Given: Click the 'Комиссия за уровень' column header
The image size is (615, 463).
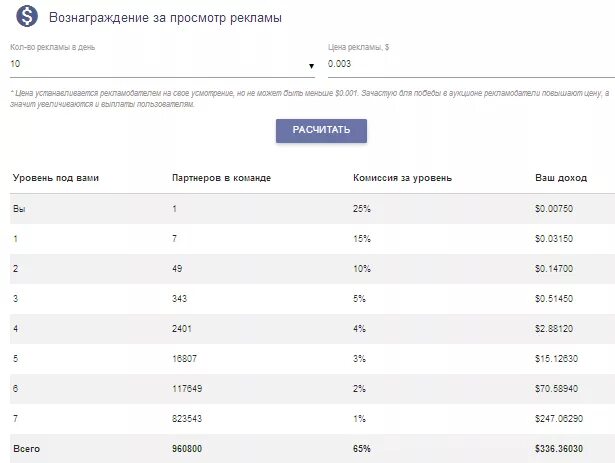Looking at the screenshot, I should pos(402,178).
